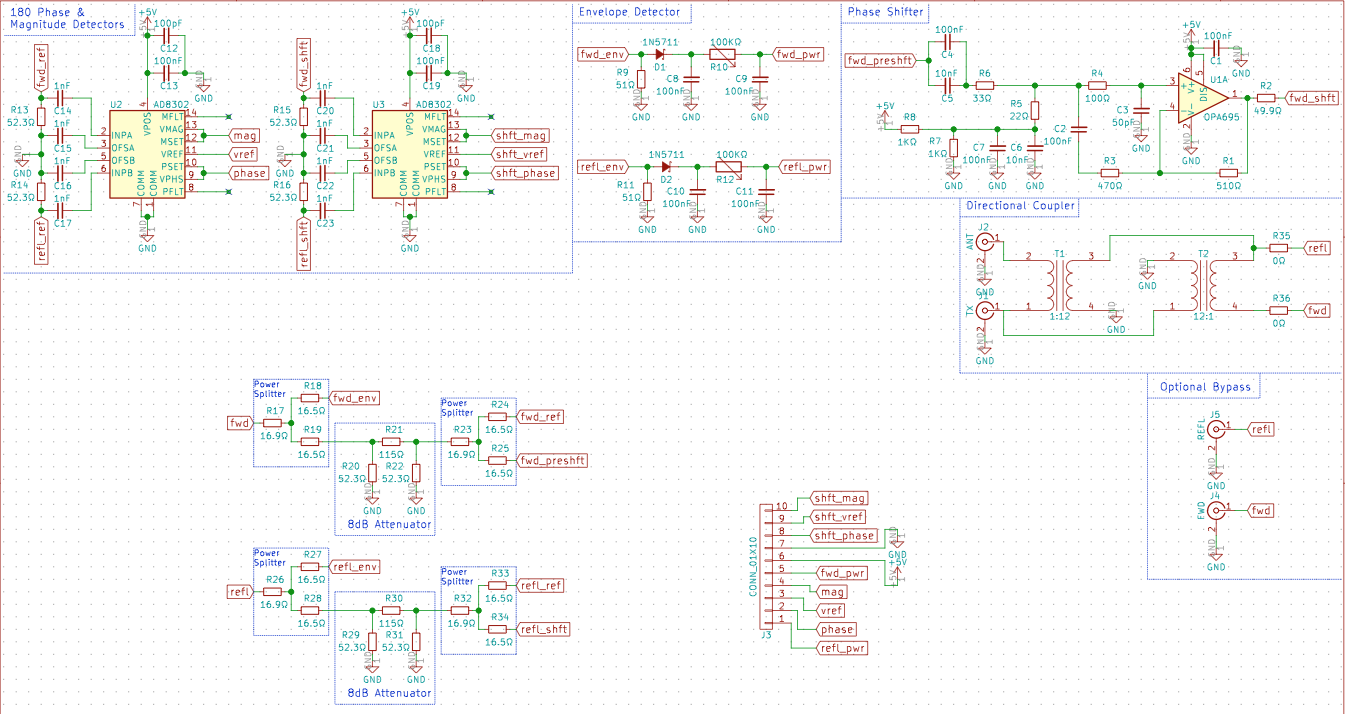Click the refl_env label in Envelope Detector
This screenshot has width=1345, height=714.
604,166
